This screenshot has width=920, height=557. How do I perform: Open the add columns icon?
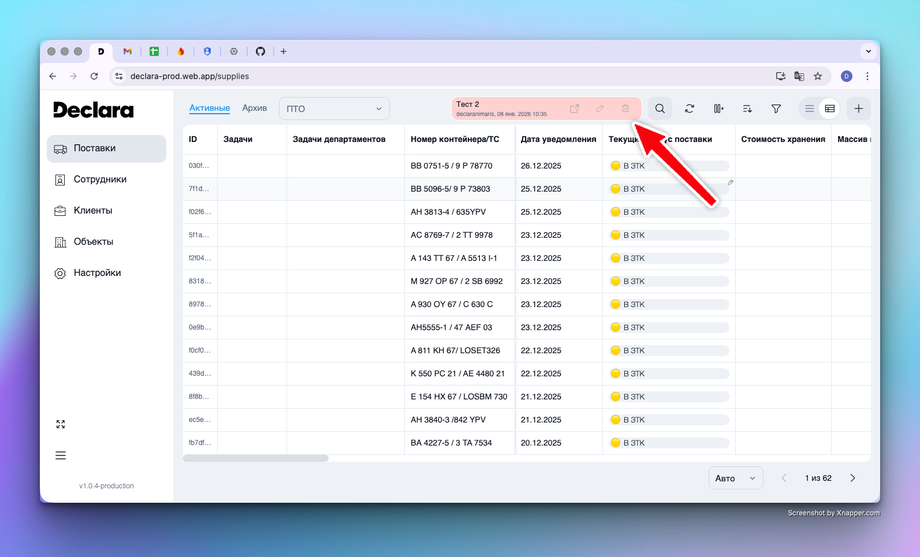point(718,109)
